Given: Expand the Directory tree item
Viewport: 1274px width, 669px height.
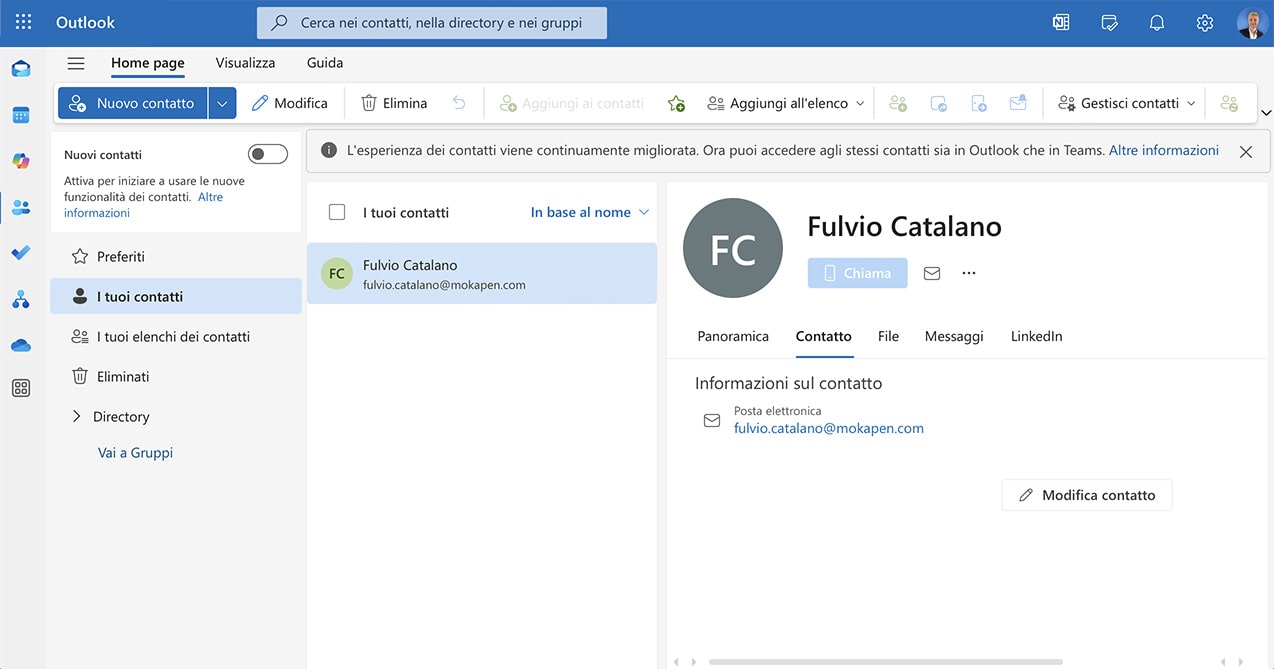Looking at the screenshot, I should tap(77, 417).
